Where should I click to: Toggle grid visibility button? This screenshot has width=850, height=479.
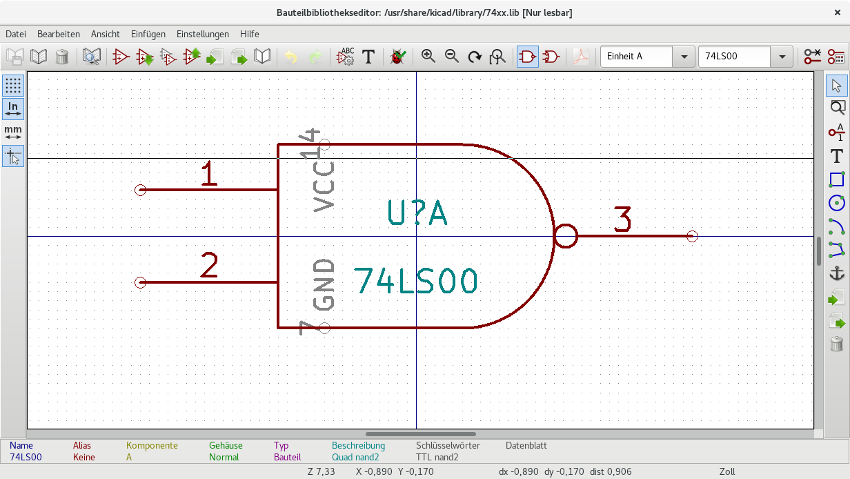pyautogui.click(x=13, y=84)
